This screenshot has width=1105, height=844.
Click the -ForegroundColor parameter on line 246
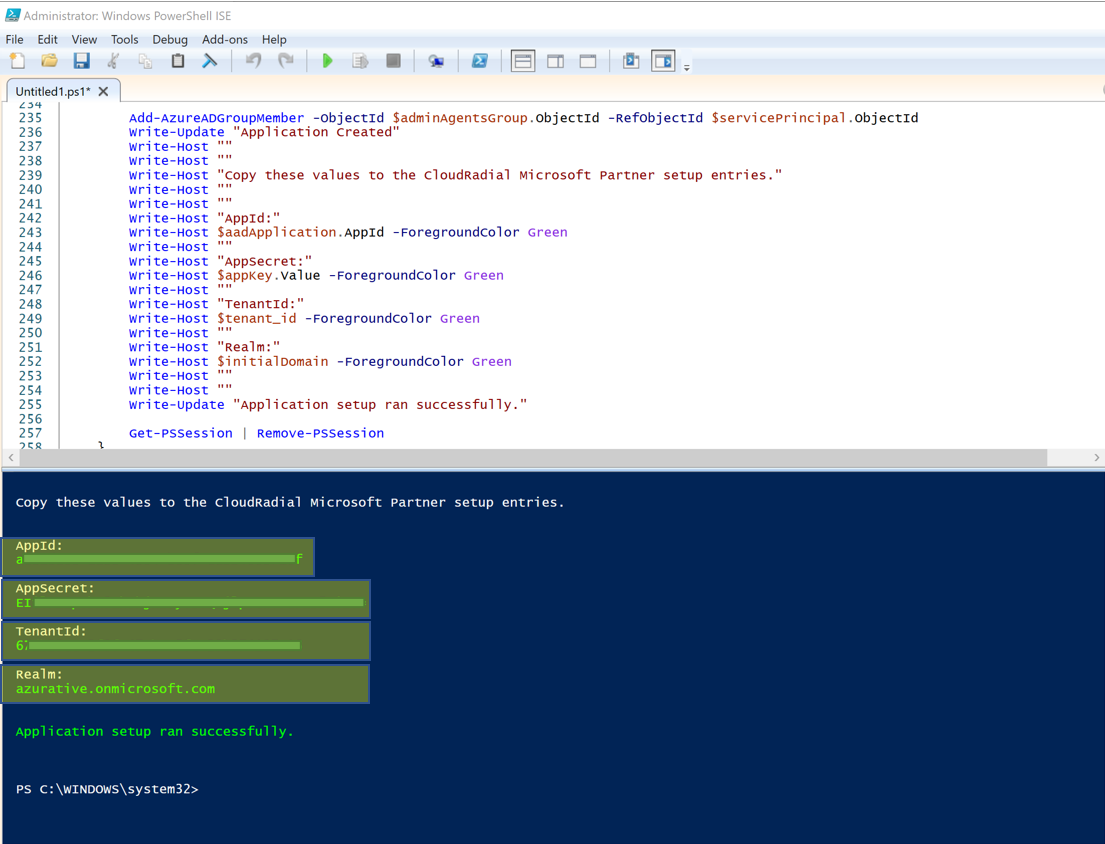[392, 275]
